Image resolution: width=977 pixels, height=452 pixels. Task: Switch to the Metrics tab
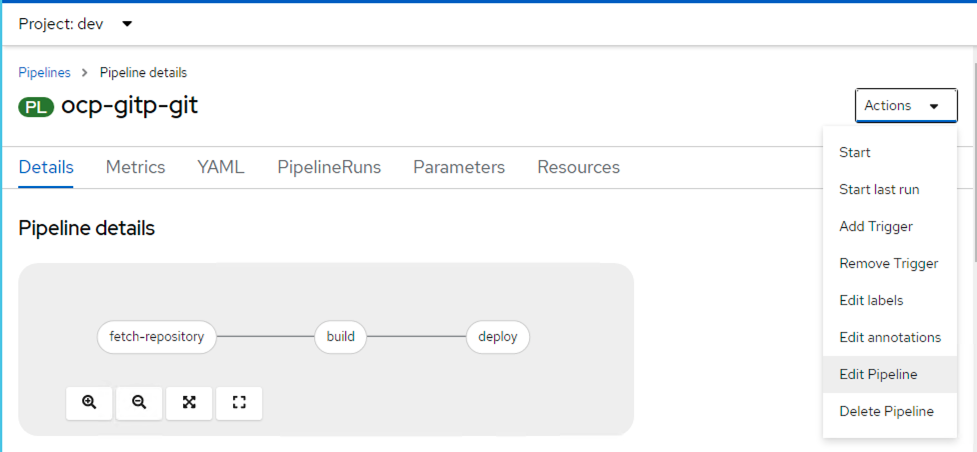(135, 167)
